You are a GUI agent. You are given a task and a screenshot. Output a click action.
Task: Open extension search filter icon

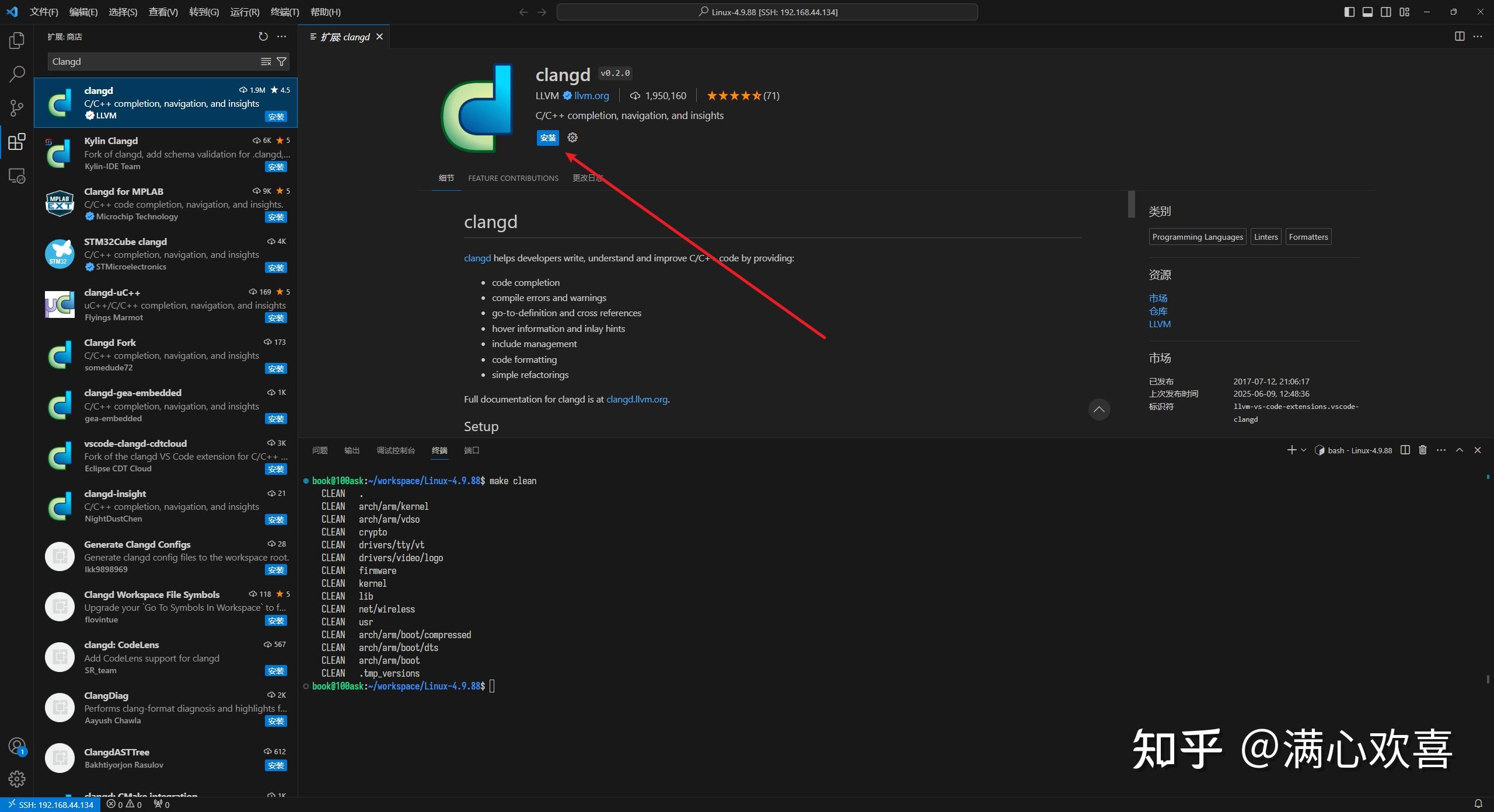point(281,61)
